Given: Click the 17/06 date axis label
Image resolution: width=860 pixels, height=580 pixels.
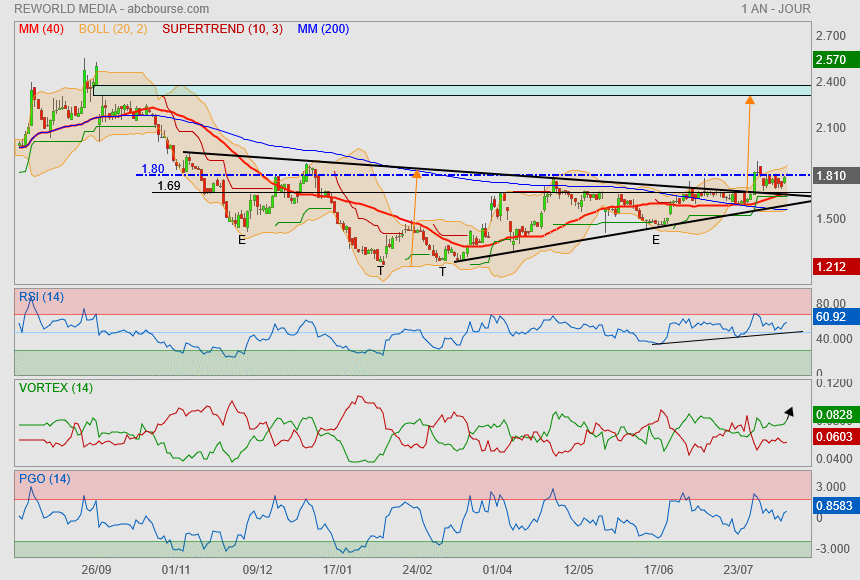Looking at the screenshot, I should [659, 570].
